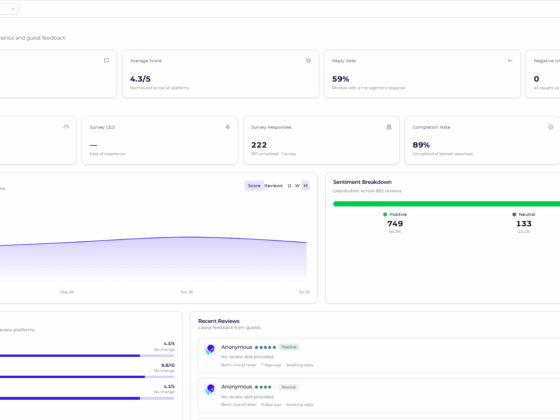
Task: Click the speech bubble icon in first card
Action: click(x=106, y=61)
